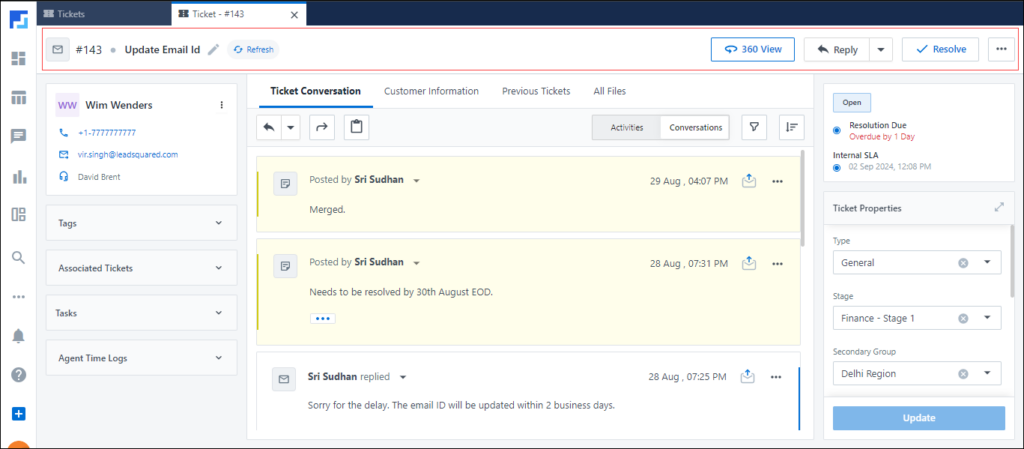
Task: Open more options for 07:25 PM reply
Action: (776, 377)
